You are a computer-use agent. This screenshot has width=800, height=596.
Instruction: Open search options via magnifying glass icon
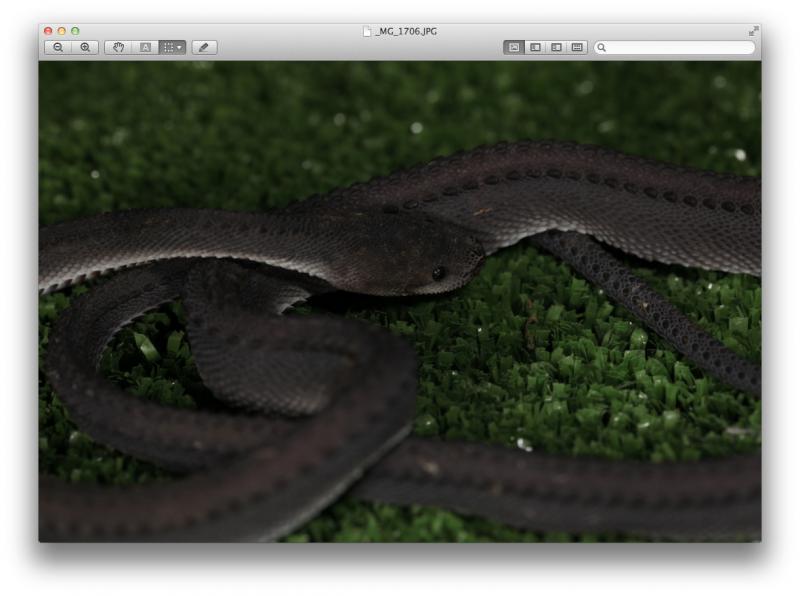coord(602,47)
